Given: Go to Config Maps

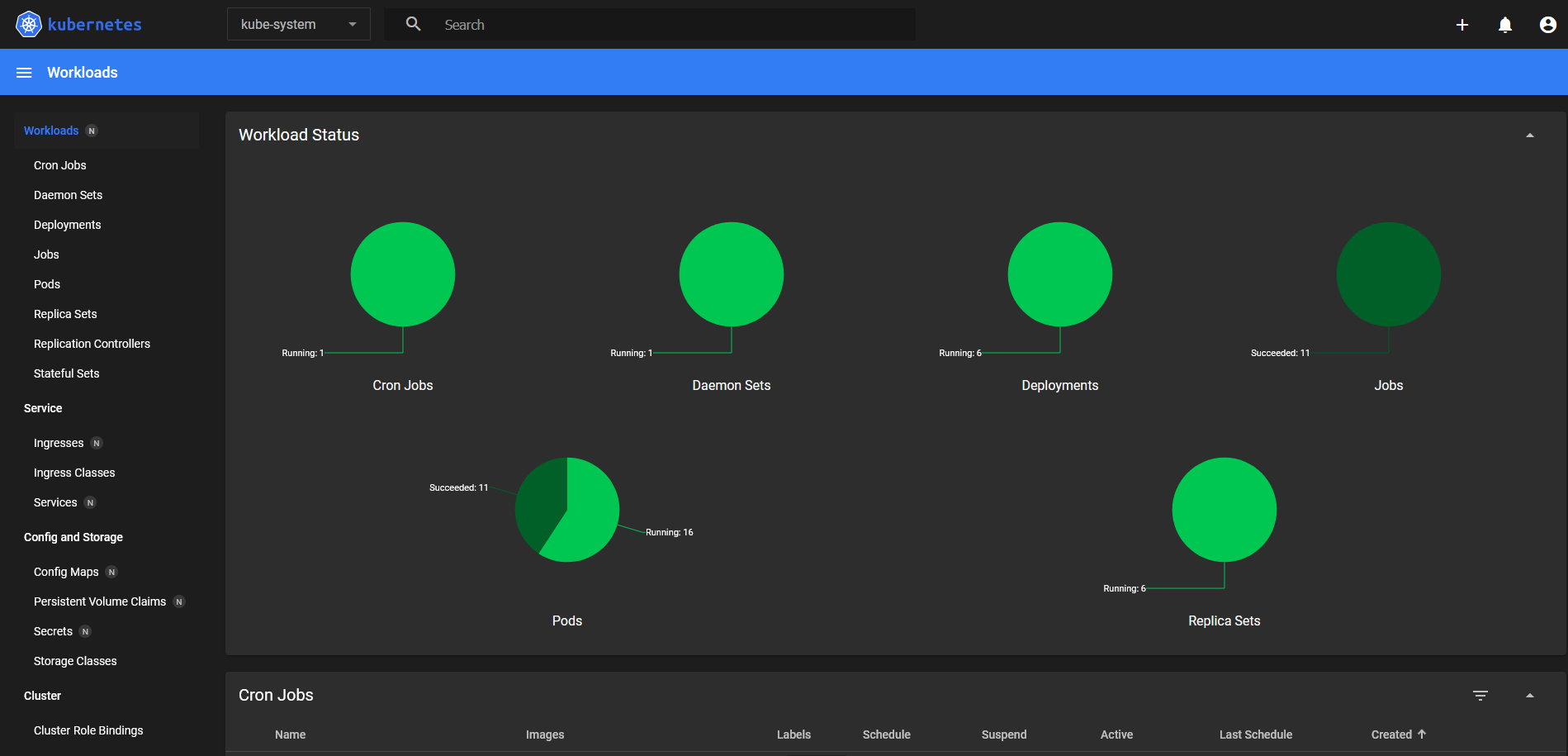Looking at the screenshot, I should pos(66,572).
